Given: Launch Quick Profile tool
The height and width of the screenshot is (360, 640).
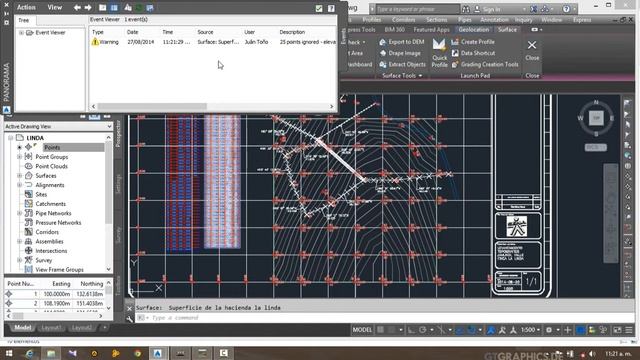Looking at the screenshot, I should point(439,53).
